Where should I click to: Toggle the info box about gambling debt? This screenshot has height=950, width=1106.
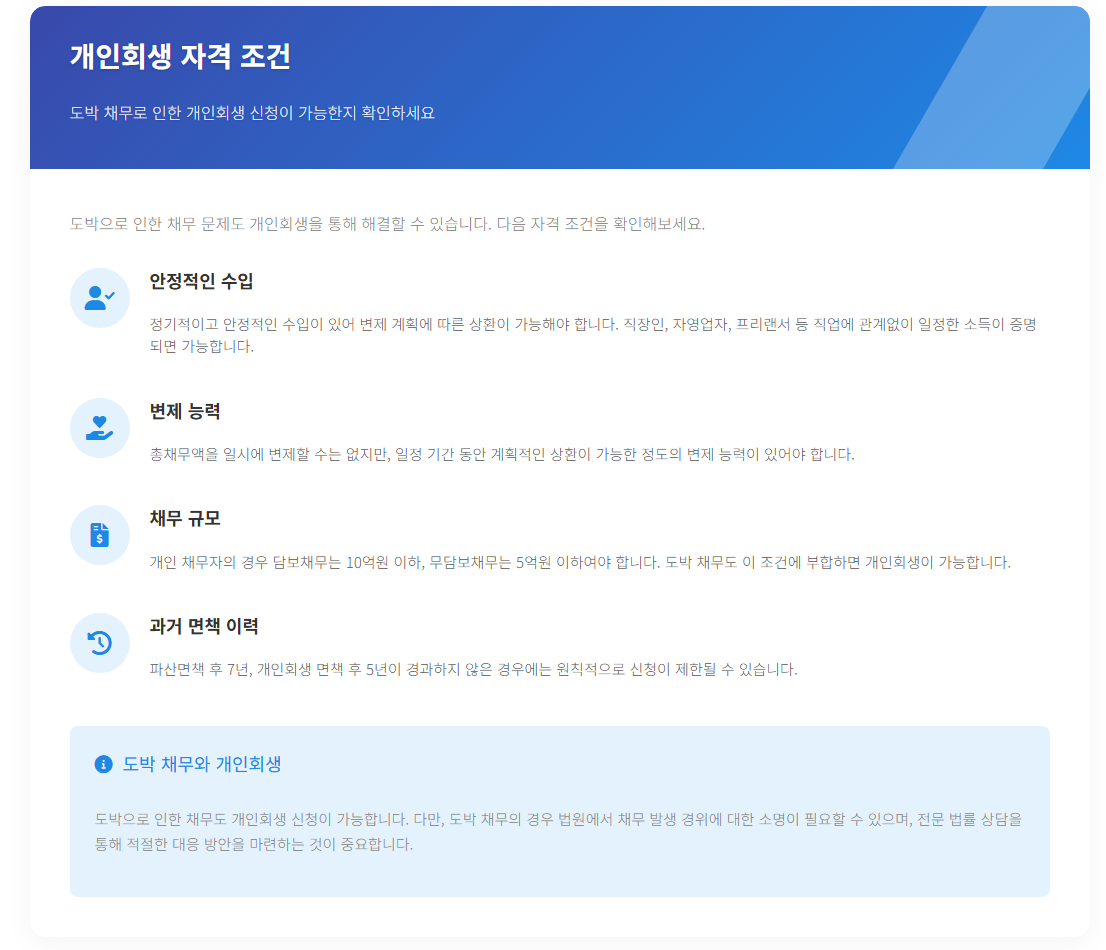click(x=559, y=810)
